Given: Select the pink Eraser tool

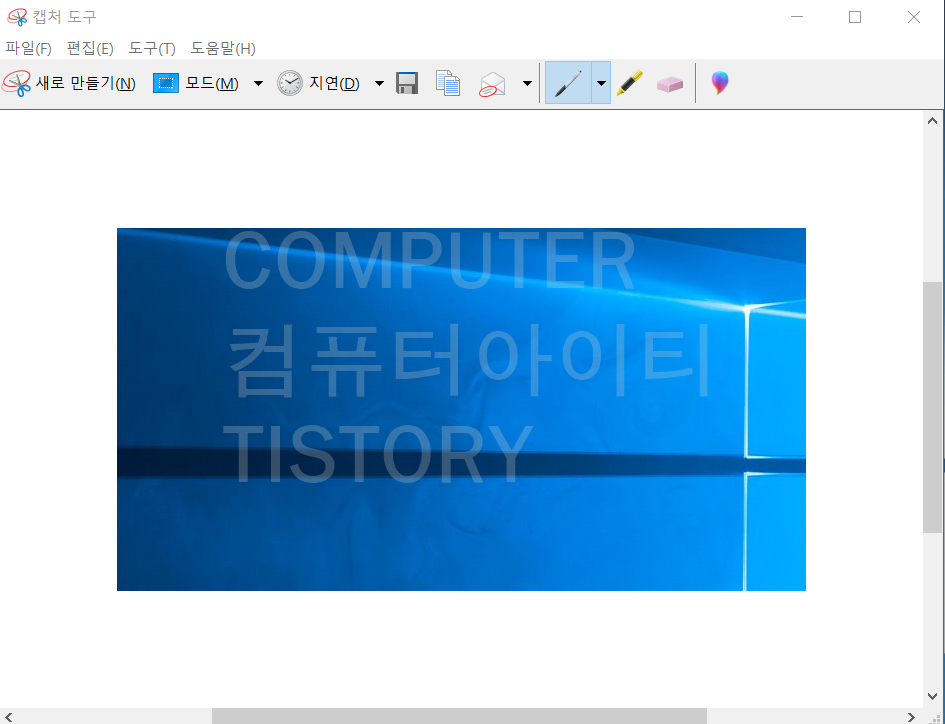Looking at the screenshot, I should coord(670,84).
